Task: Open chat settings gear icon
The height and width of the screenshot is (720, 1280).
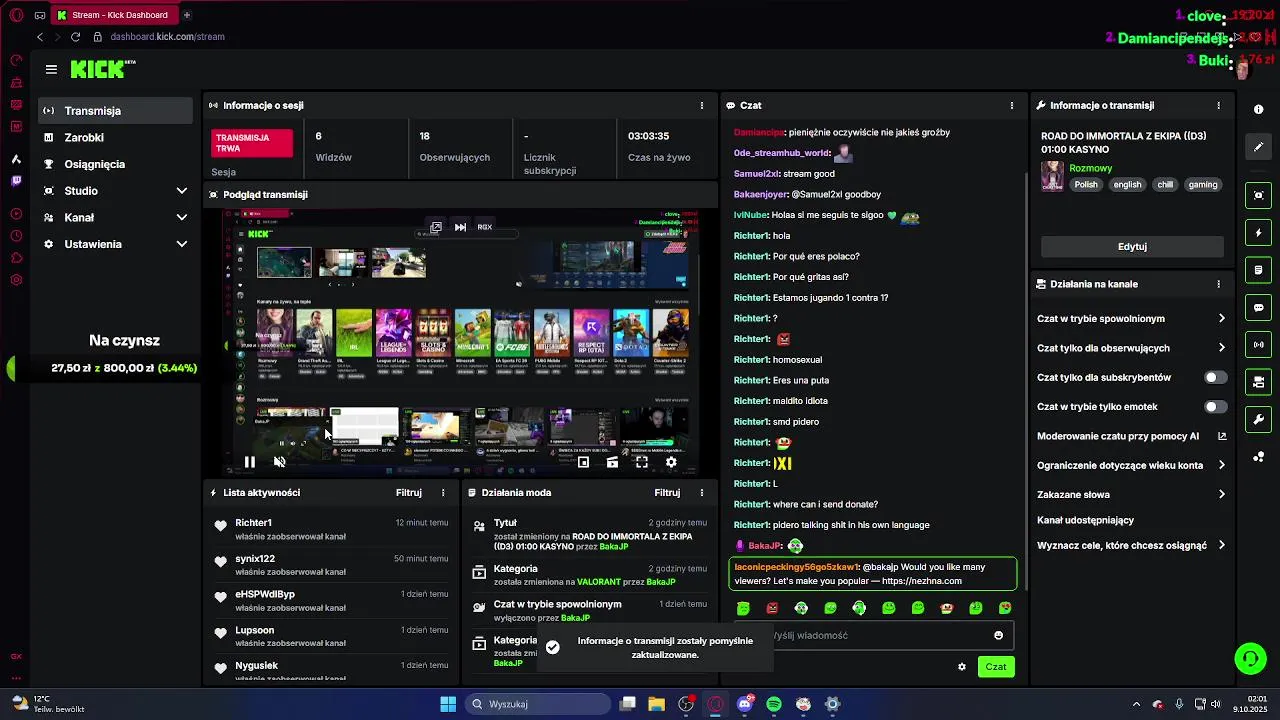Action: coord(962,667)
